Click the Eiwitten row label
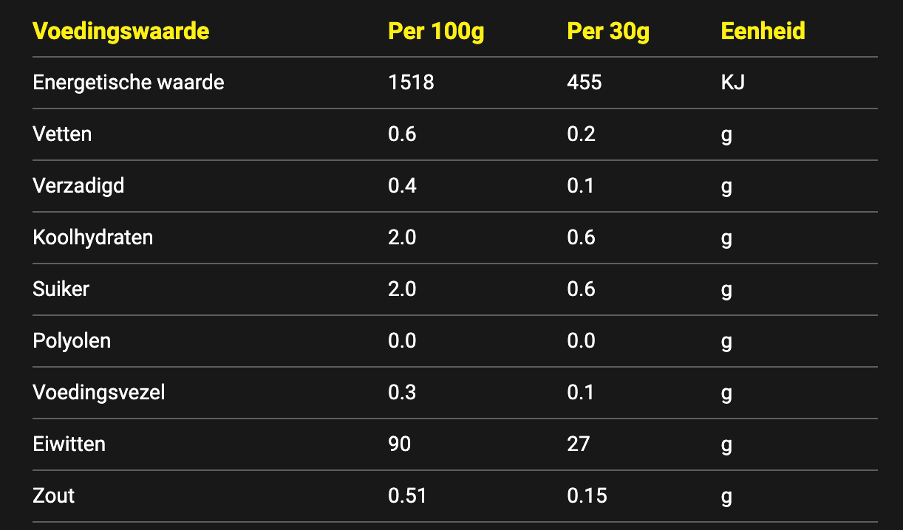Viewport: 904px width, 530px height. coord(69,444)
